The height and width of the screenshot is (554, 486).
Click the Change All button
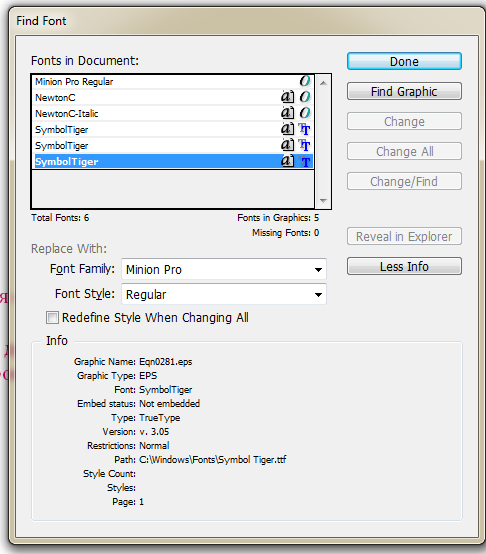point(404,152)
